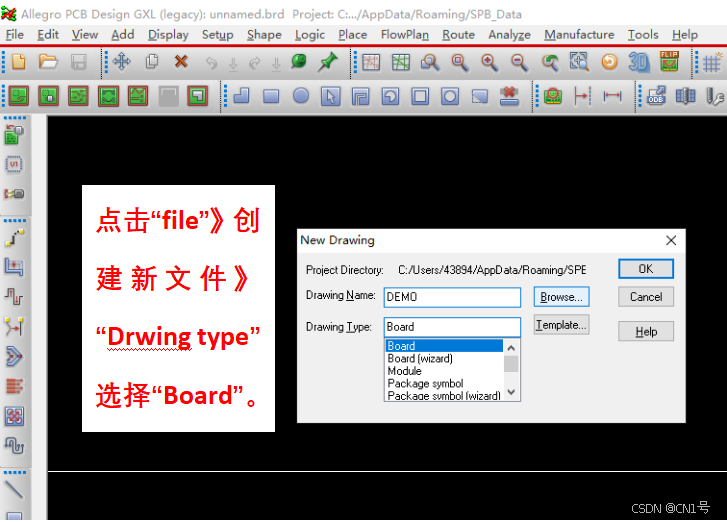Select Board (wizard) in type list
Viewport: 727px width, 522px height.
445,358
